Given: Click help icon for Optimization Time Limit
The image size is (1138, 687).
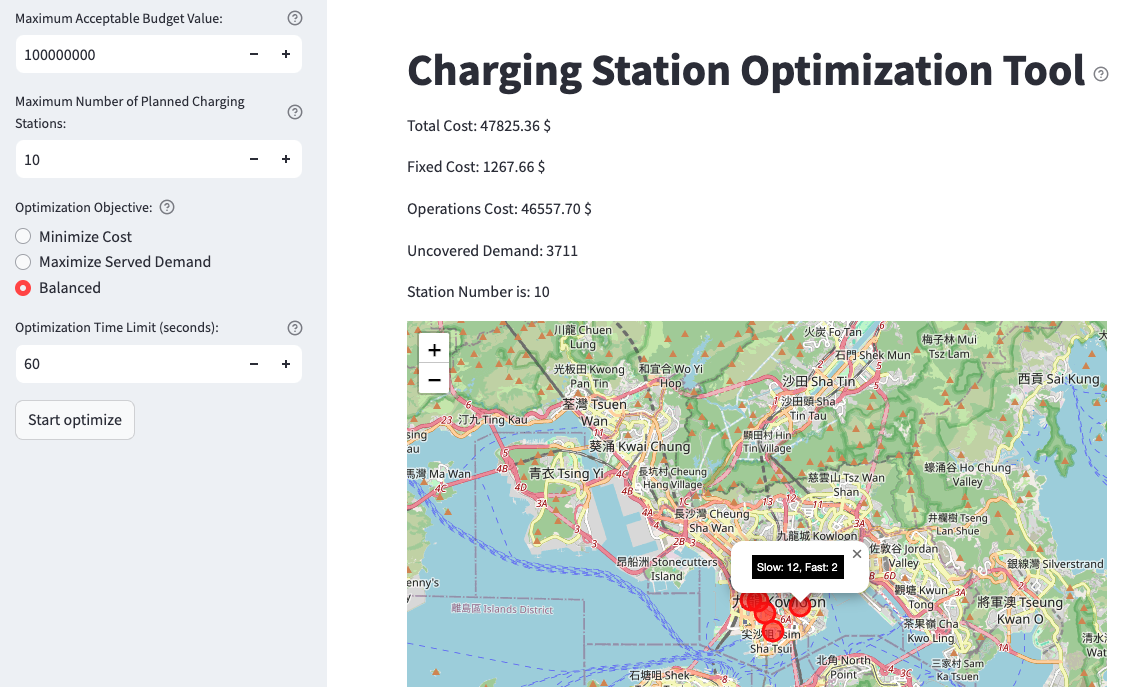Looking at the screenshot, I should pos(295,328).
